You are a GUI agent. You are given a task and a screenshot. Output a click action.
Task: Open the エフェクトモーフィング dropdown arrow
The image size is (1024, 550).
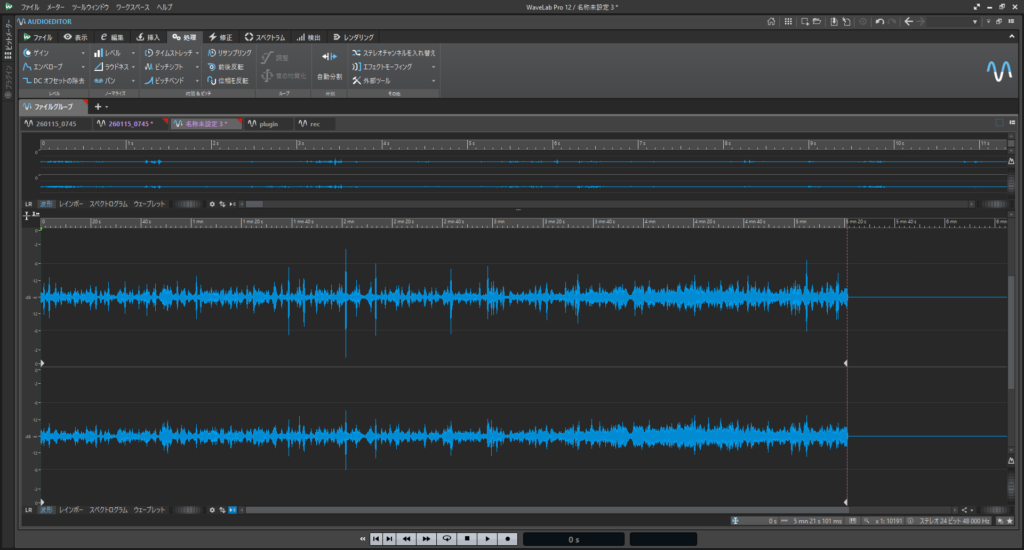(433, 66)
